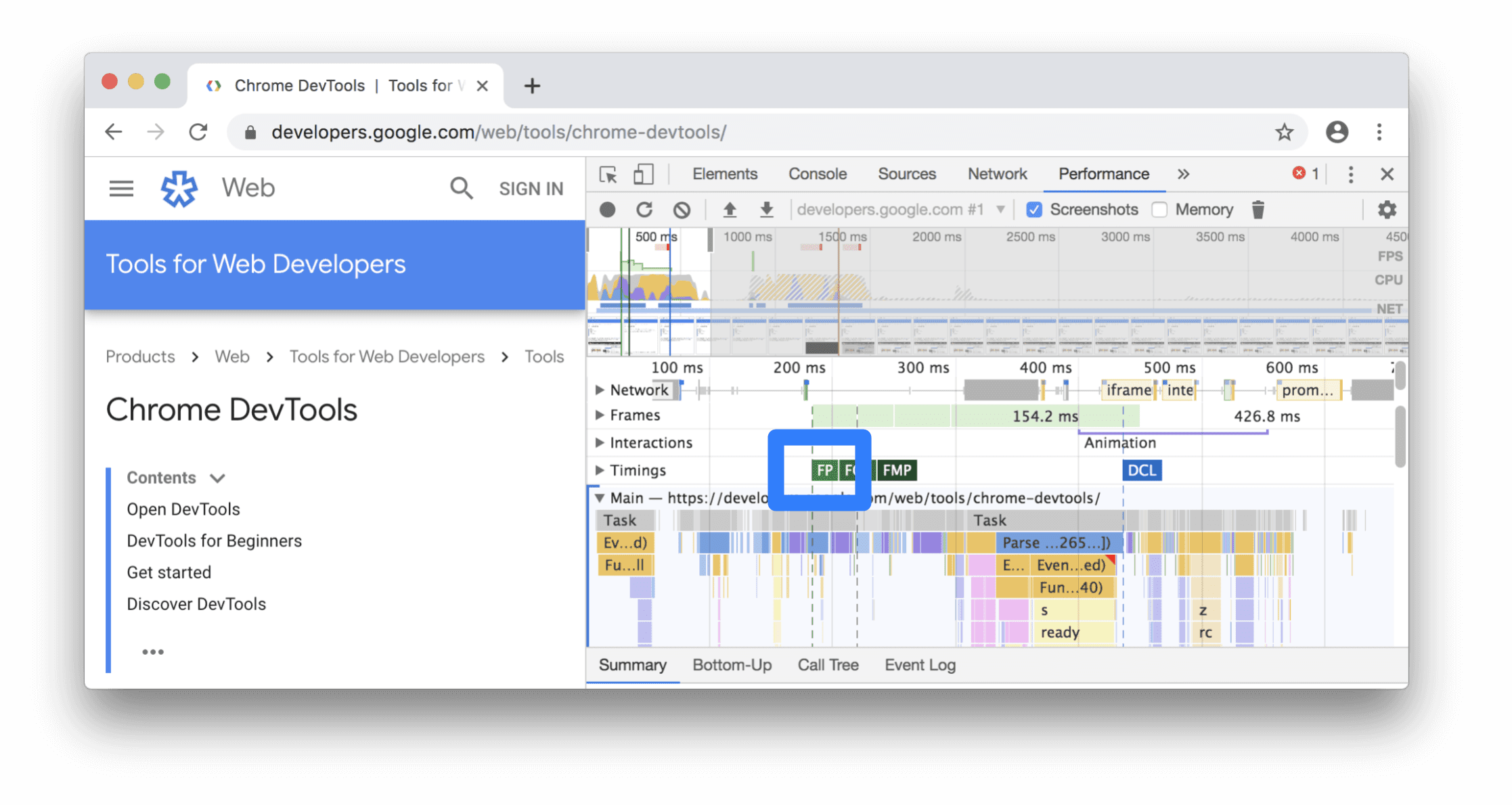Click the reload and profile icon

pos(644,209)
